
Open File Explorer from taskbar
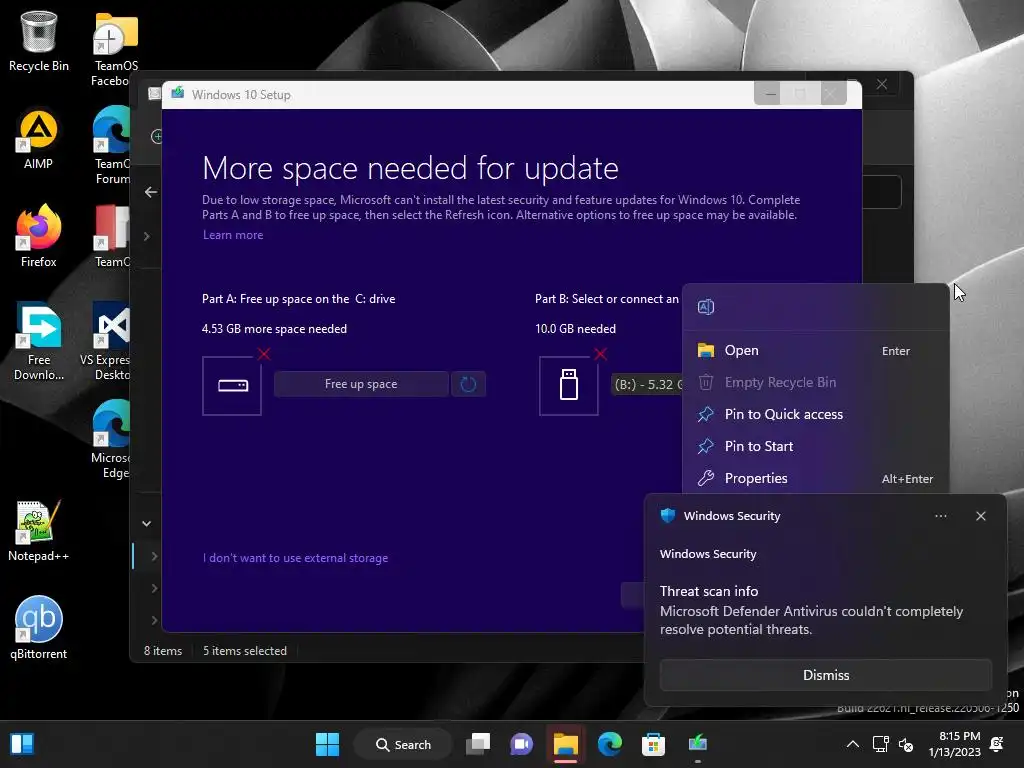pyautogui.click(x=566, y=744)
